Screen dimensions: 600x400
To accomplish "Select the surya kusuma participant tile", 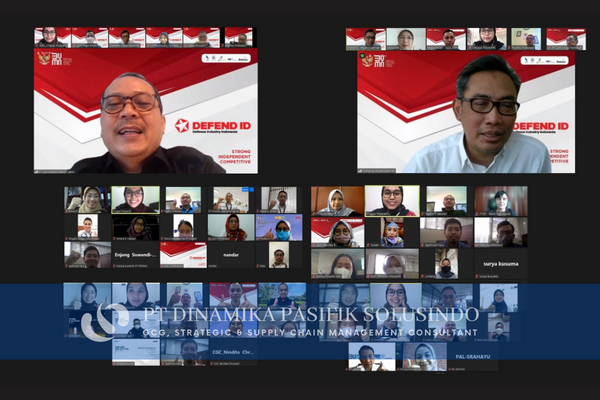I will [501, 262].
